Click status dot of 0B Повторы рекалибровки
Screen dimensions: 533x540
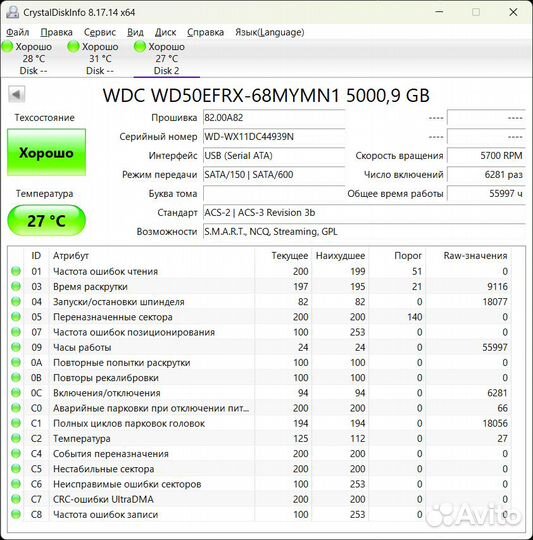pyautogui.click(x=16, y=377)
